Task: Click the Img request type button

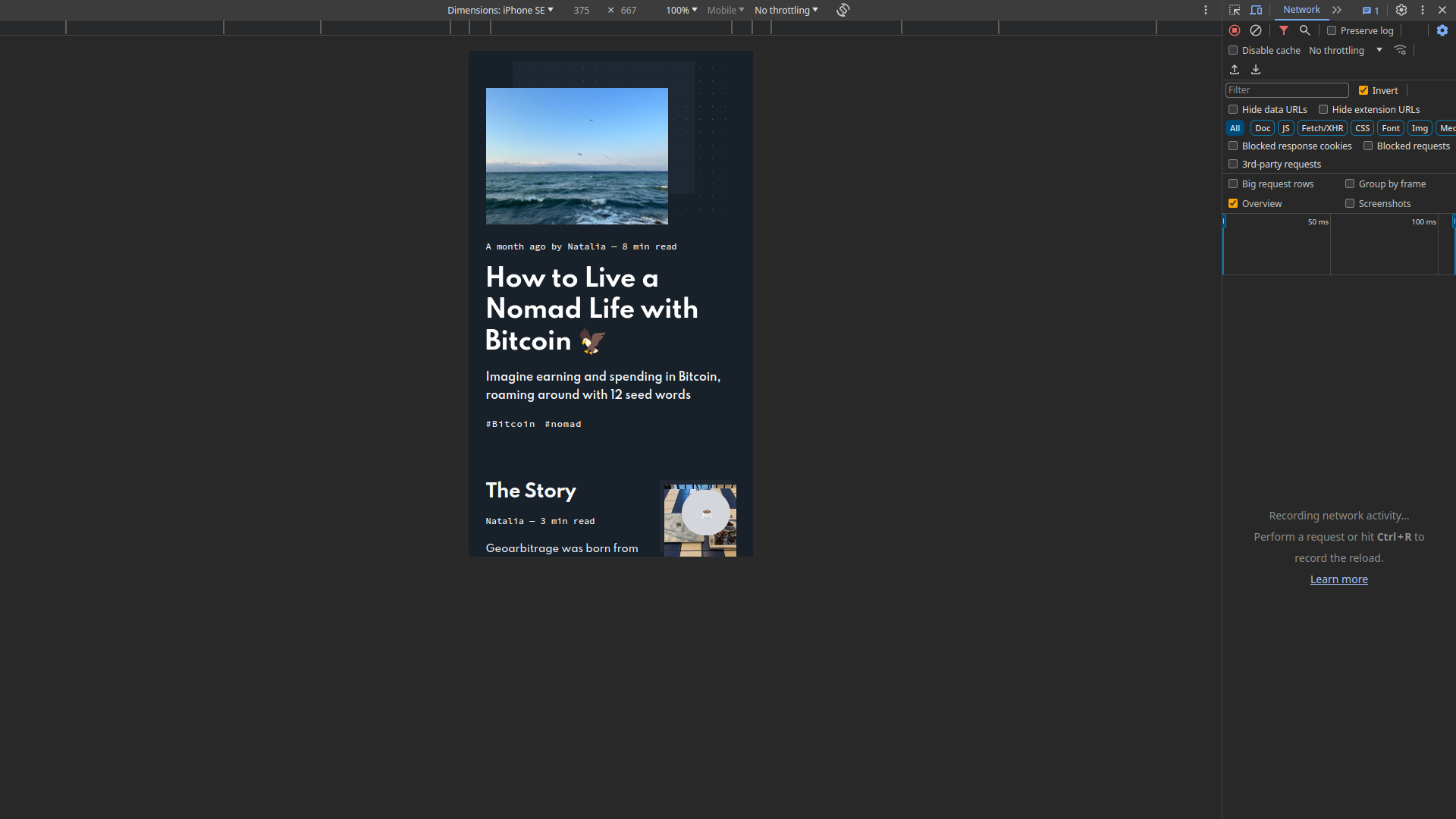Action: click(1420, 128)
